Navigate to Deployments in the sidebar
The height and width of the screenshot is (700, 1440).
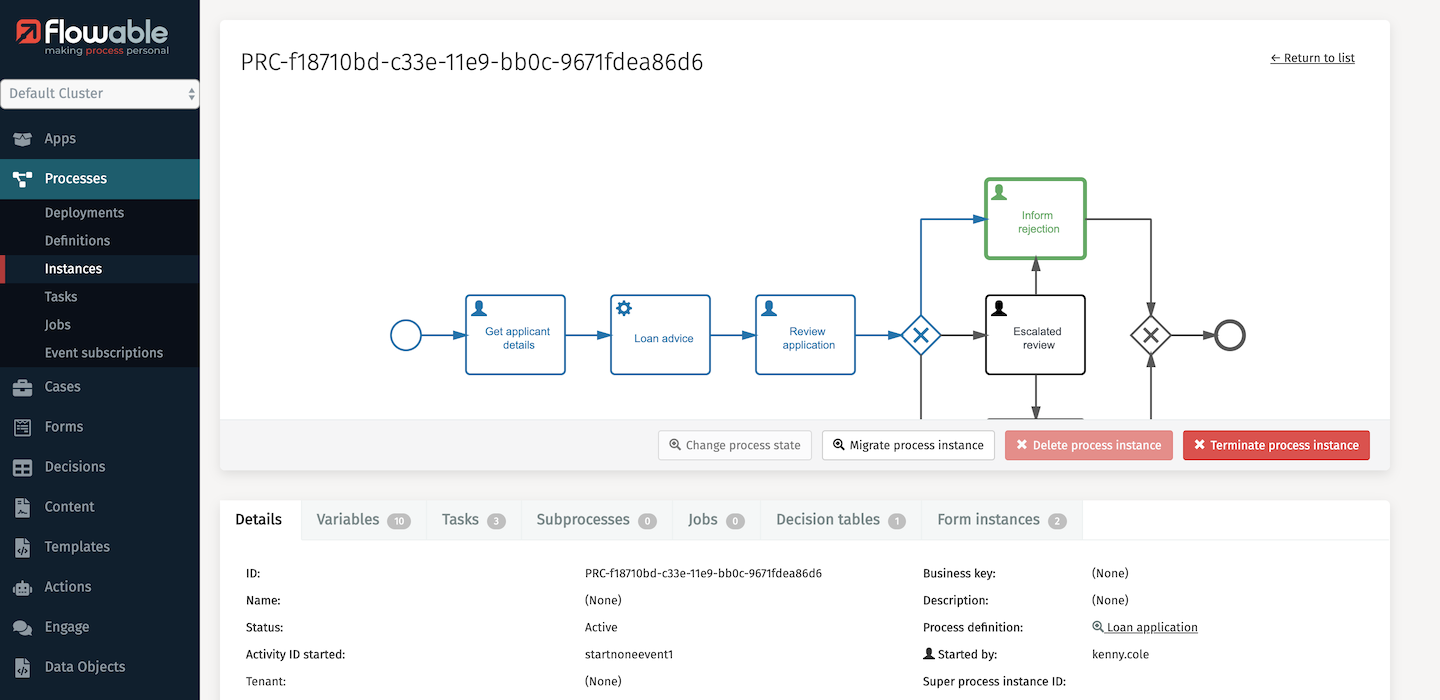tap(84, 212)
